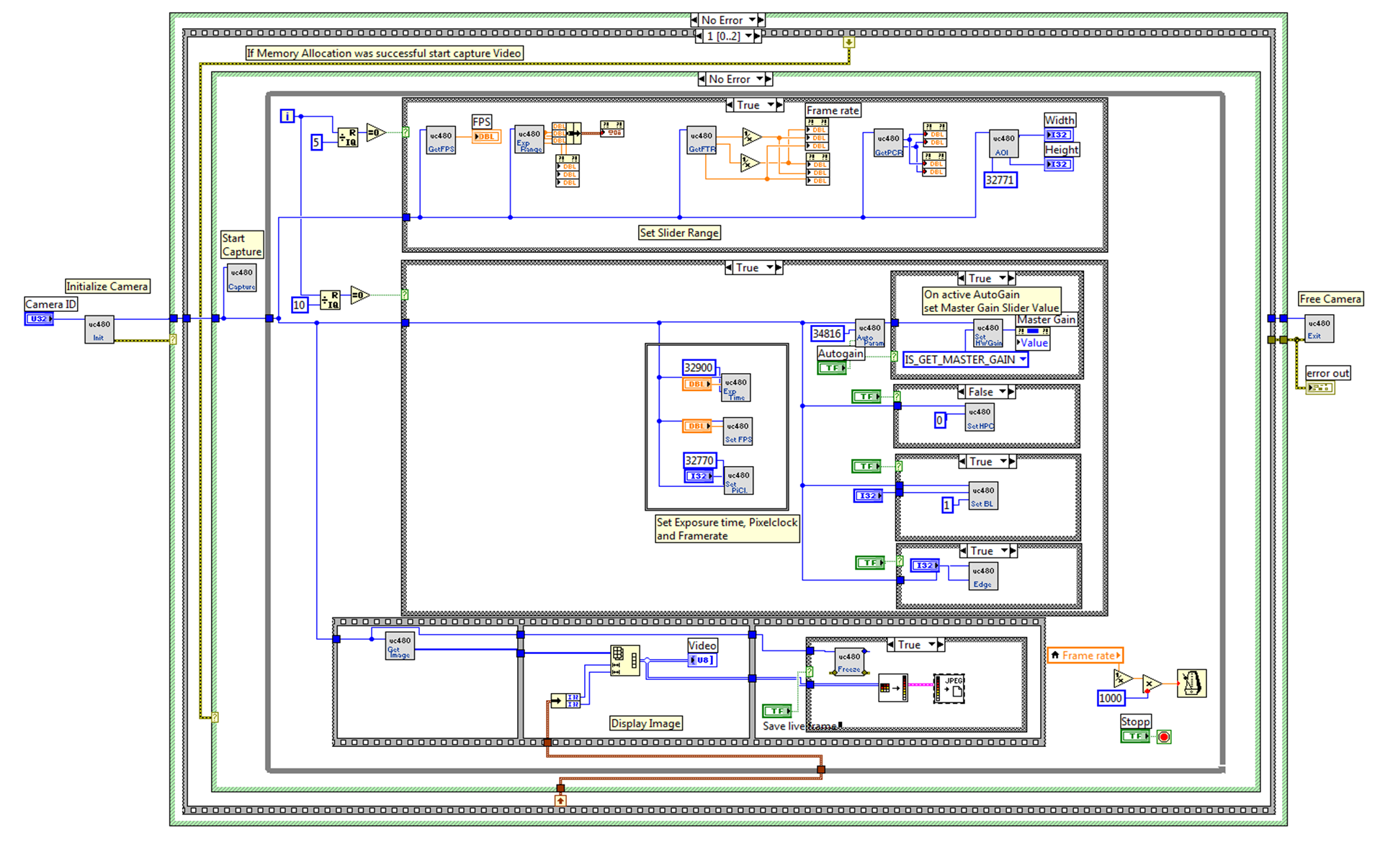Click the numeric constant 32900
Screen dimensions: 1380x868
(699, 367)
